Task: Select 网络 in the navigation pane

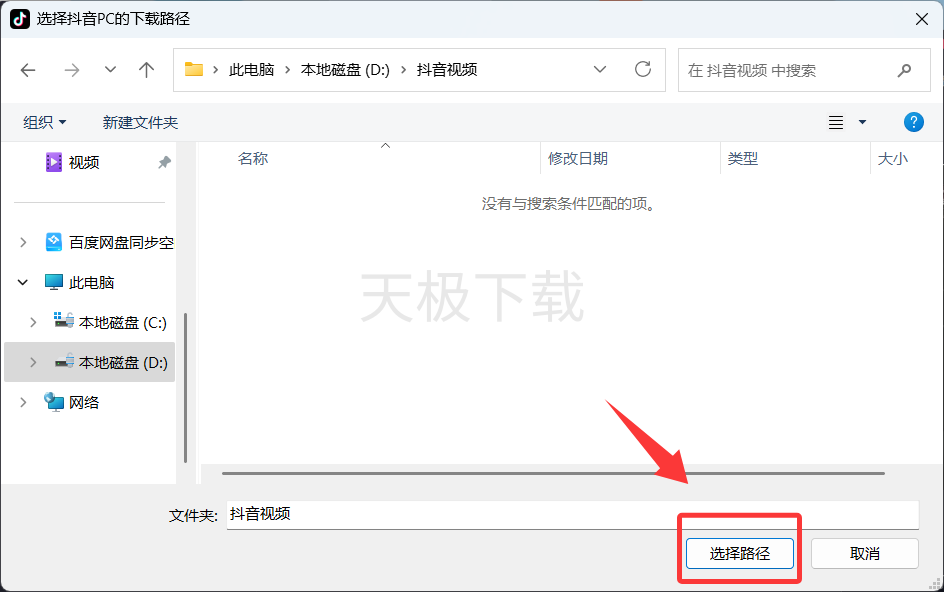Action: [72, 402]
